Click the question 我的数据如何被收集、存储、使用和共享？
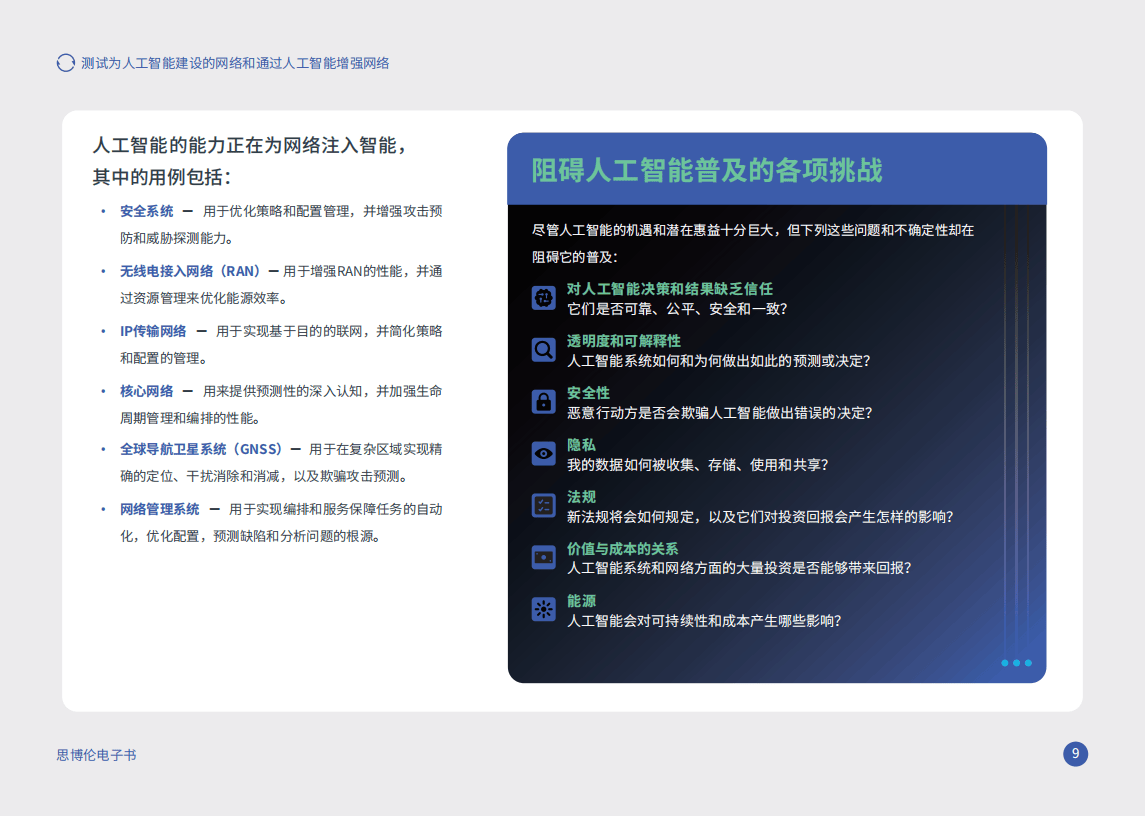 (x=697, y=465)
